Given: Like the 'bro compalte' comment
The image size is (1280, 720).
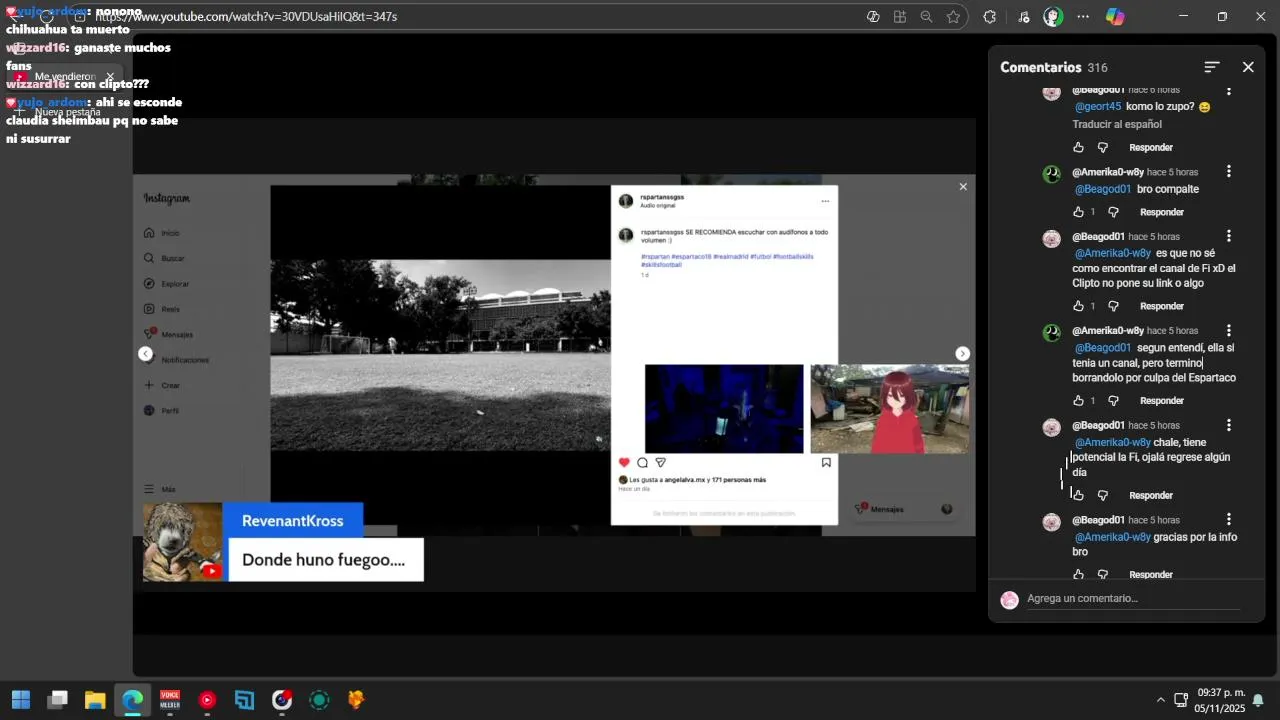Looking at the screenshot, I should (x=1078, y=212).
